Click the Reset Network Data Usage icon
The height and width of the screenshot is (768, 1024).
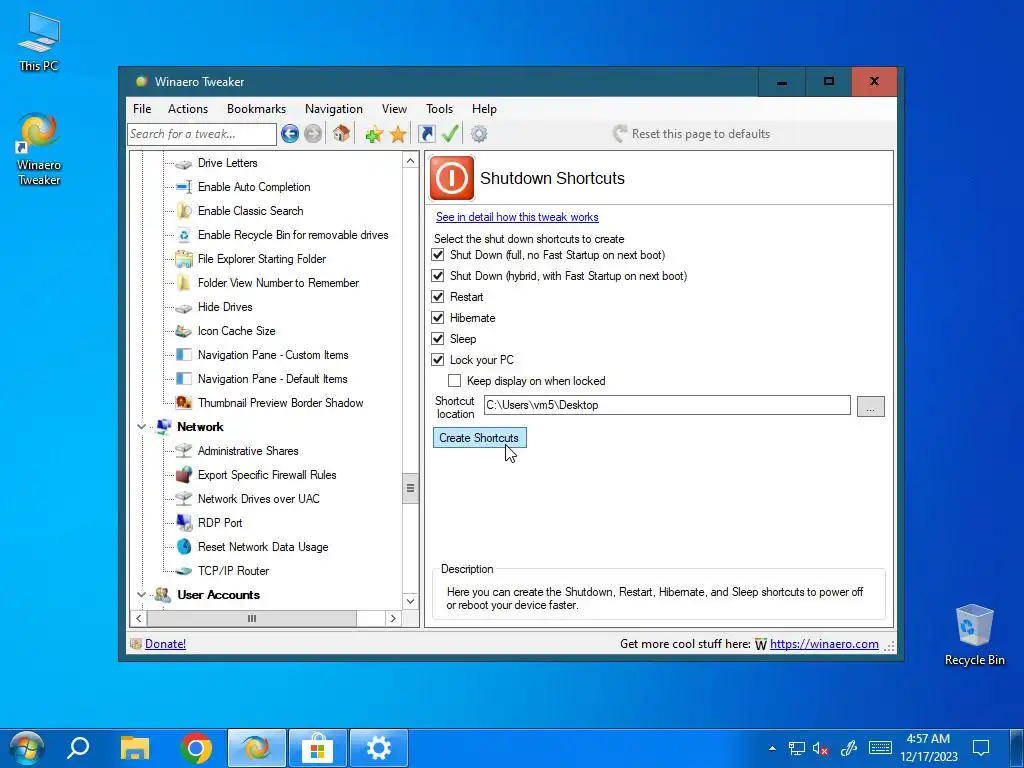coord(184,547)
